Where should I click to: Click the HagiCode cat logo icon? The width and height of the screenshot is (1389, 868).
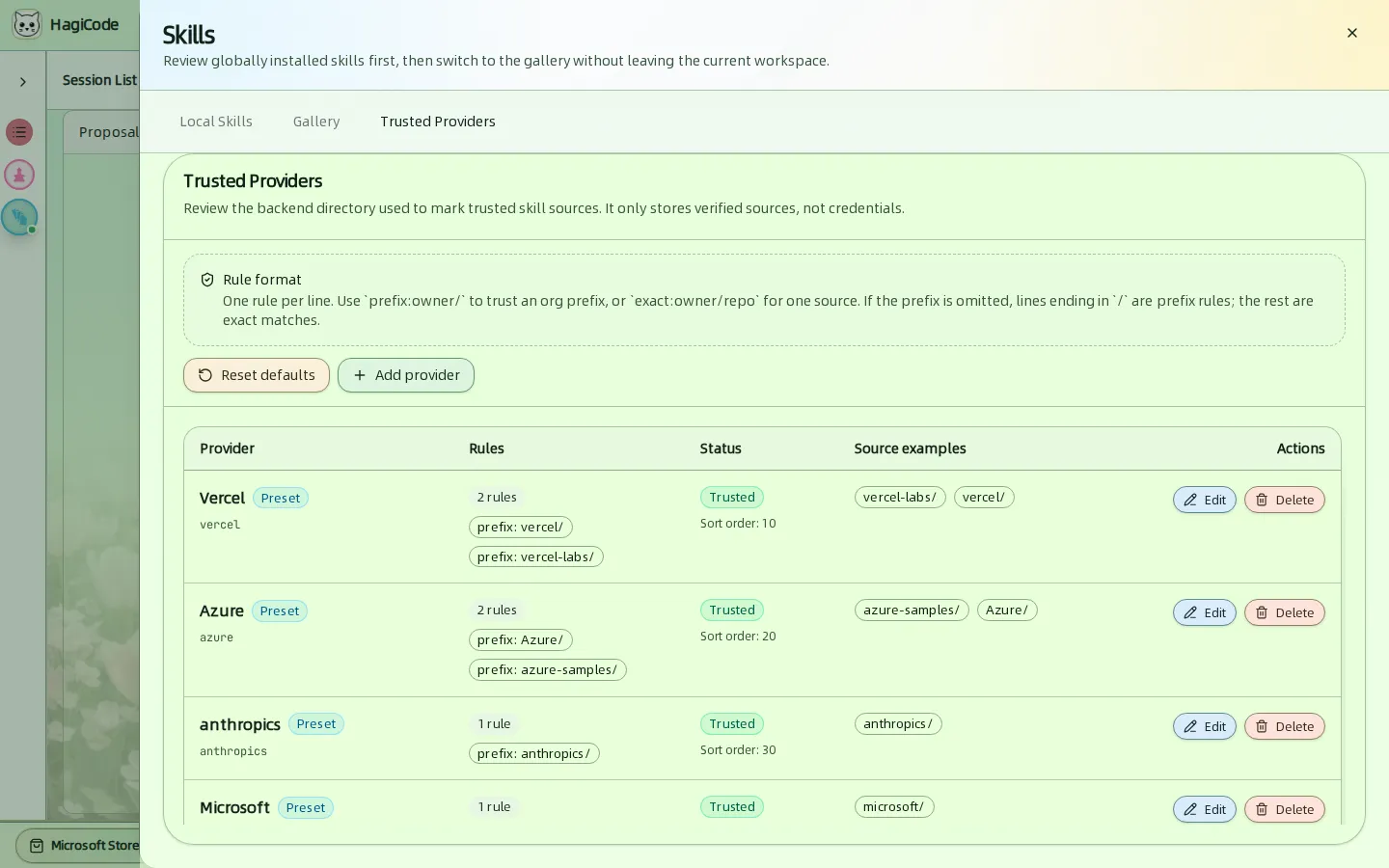[x=27, y=24]
